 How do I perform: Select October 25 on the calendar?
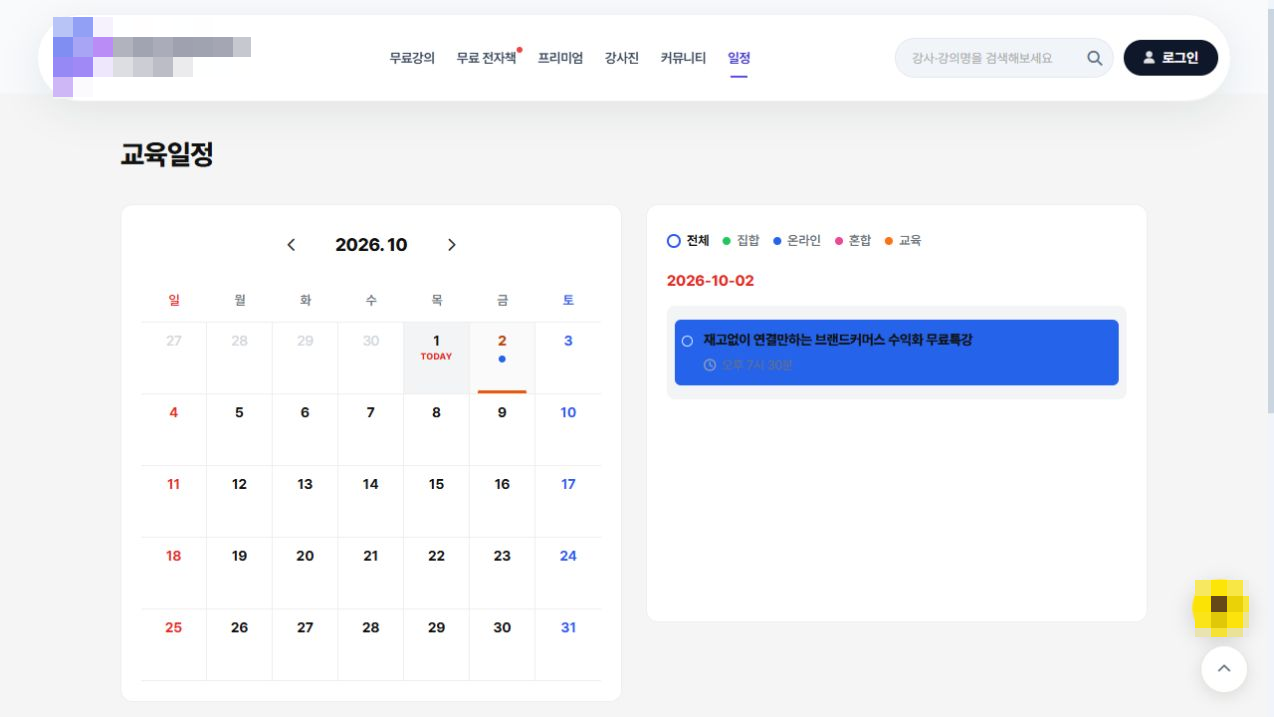(173, 645)
